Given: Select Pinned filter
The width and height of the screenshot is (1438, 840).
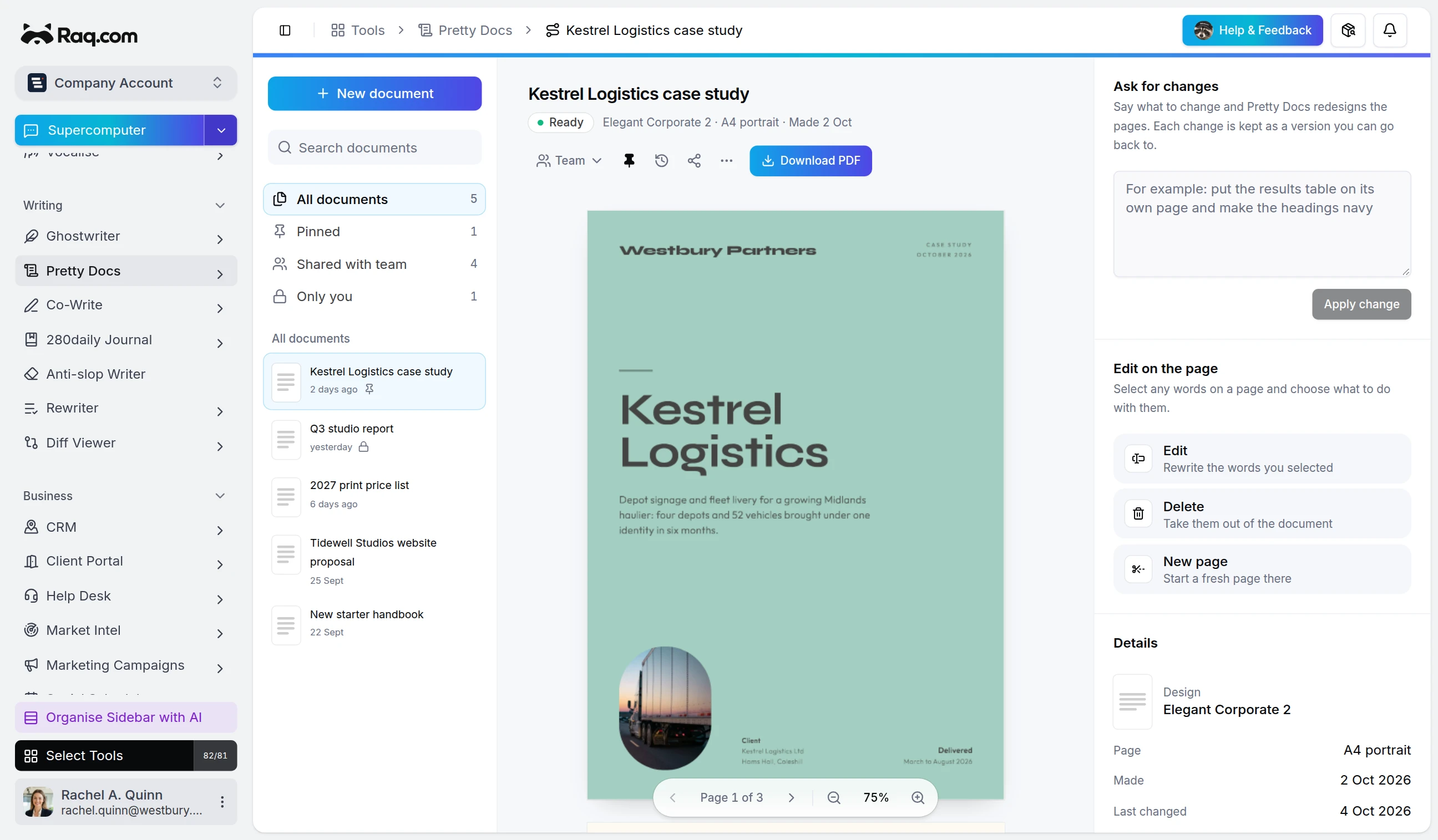Looking at the screenshot, I should pos(374,232).
